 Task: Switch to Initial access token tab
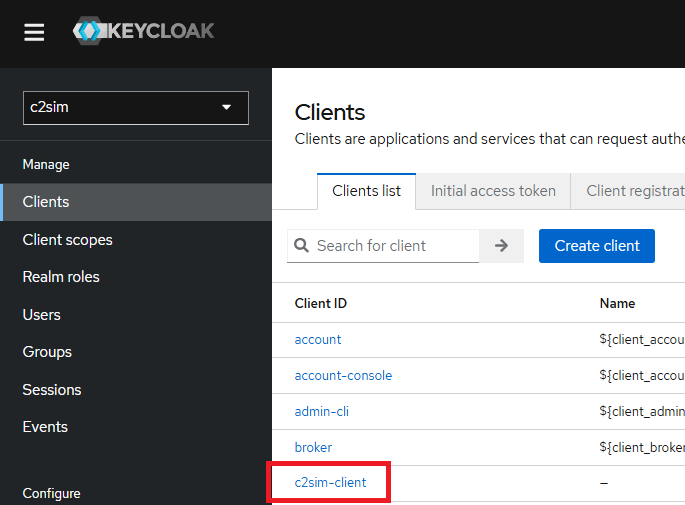493,191
